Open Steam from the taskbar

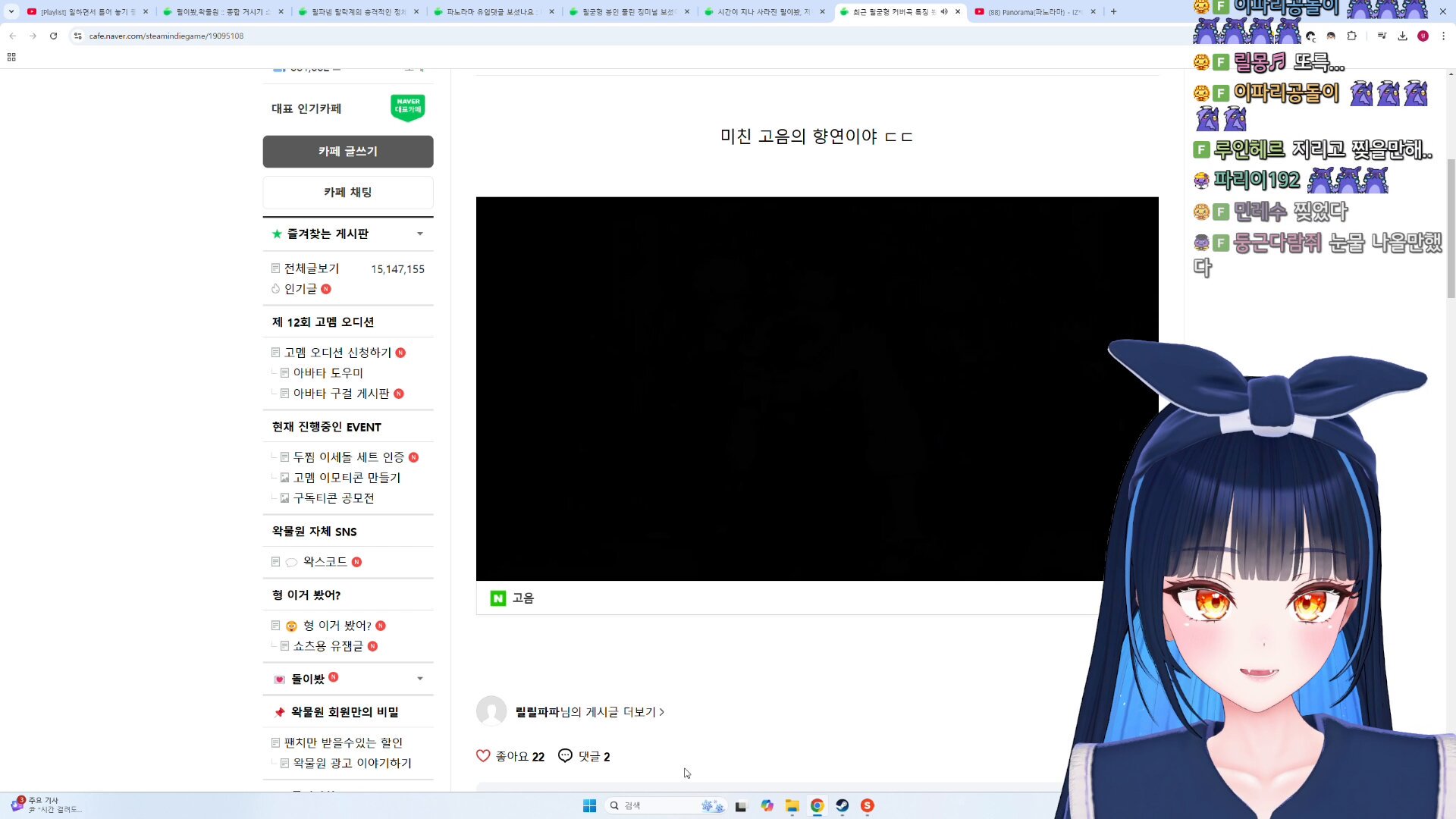(x=842, y=805)
